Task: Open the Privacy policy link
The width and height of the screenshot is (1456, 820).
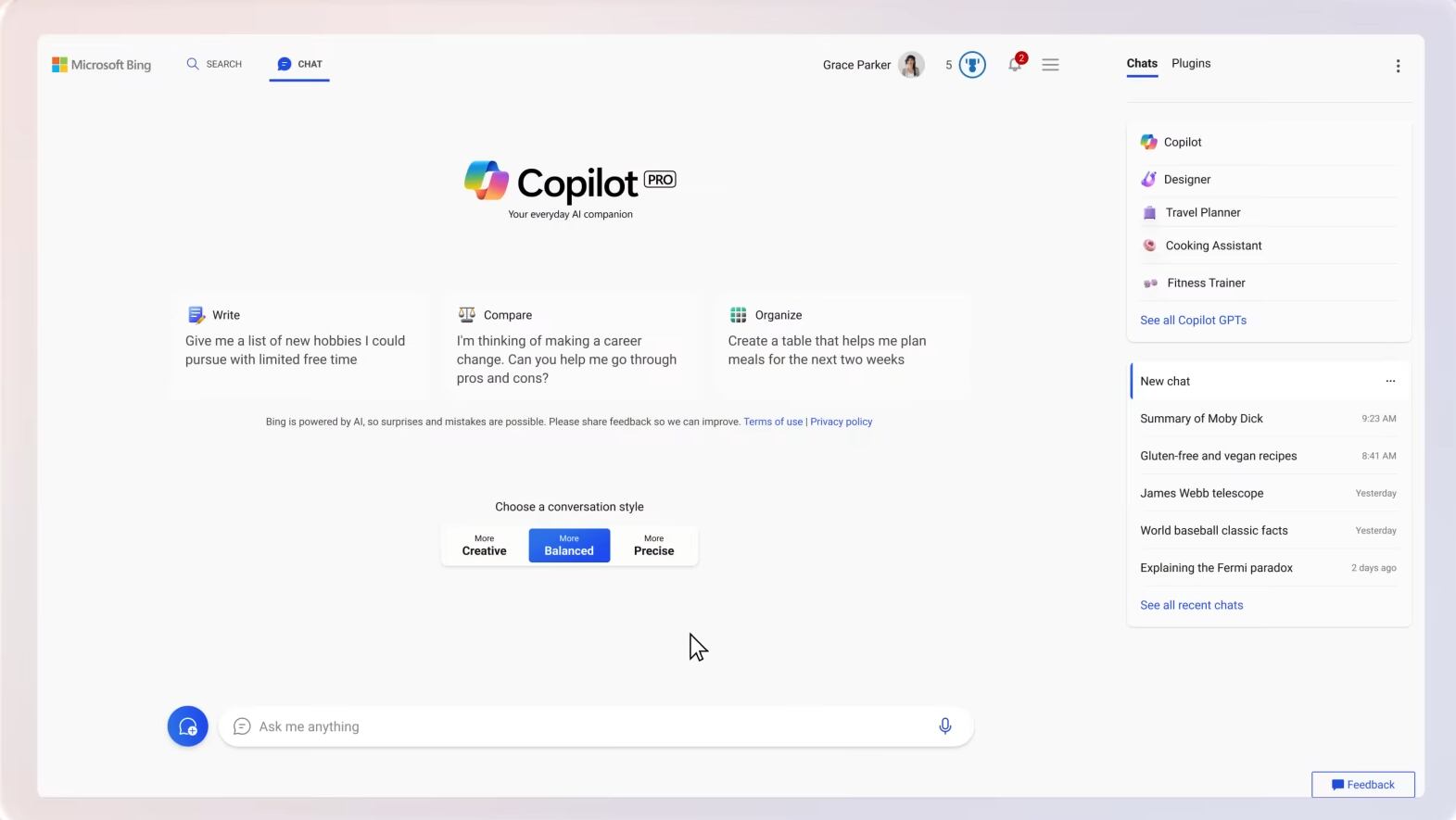Action: click(841, 422)
